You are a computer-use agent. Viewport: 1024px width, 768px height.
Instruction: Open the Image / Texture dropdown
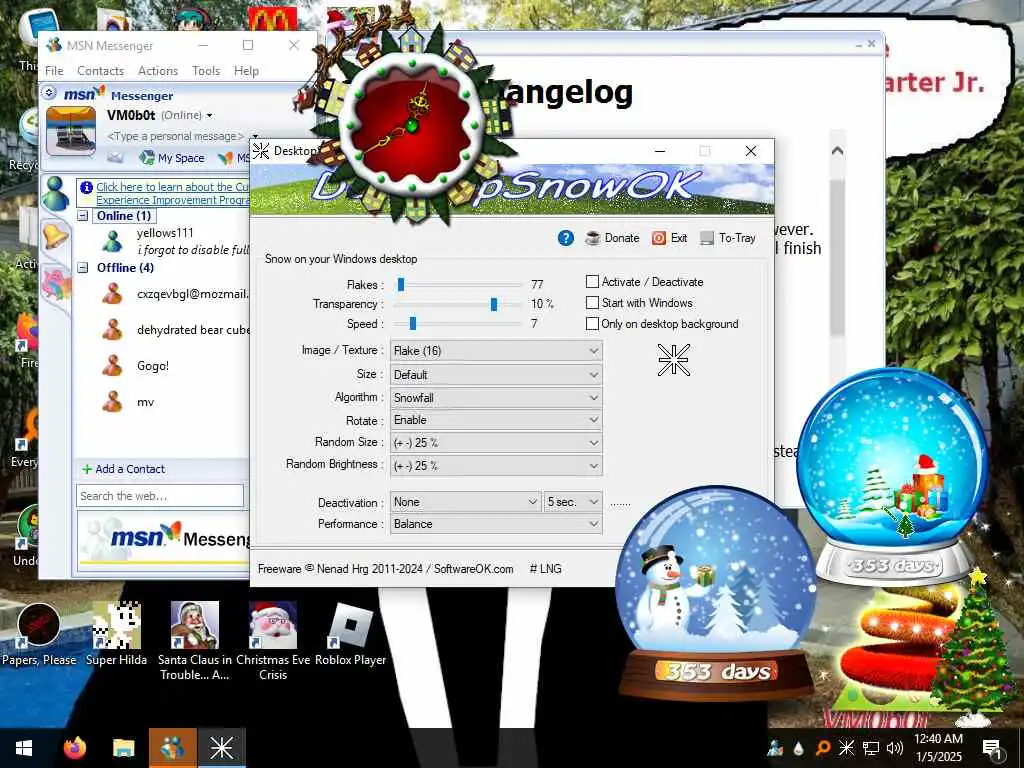(496, 351)
